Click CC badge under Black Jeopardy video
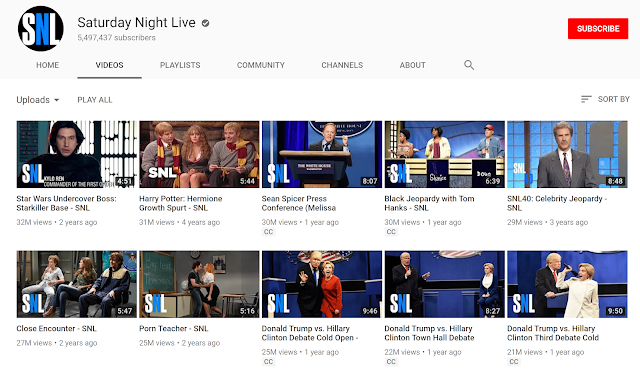640x371 pixels. click(x=391, y=232)
